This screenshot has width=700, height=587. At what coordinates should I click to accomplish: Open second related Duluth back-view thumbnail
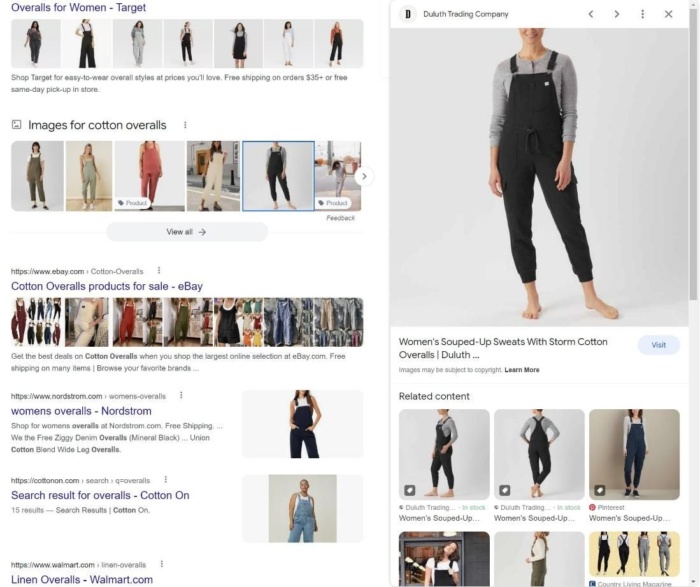click(539, 454)
